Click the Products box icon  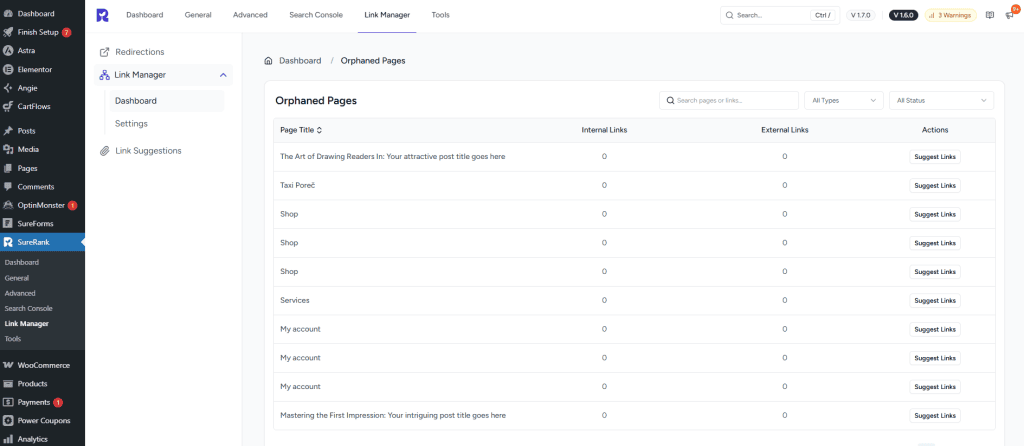pos(8,384)
